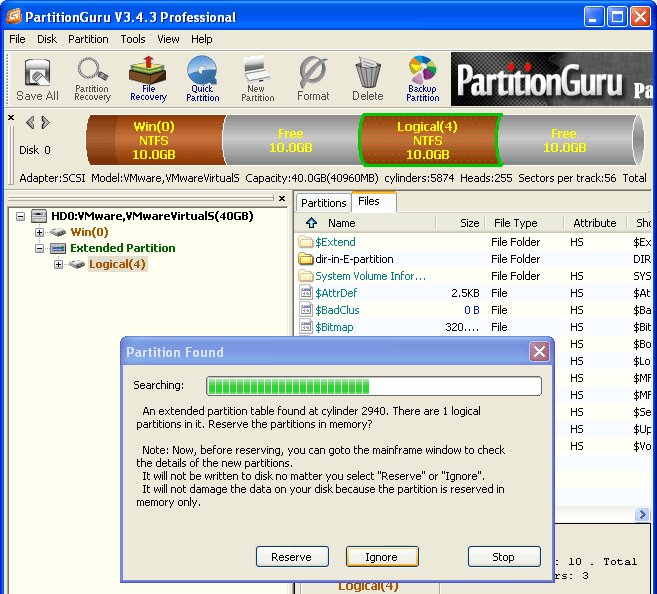Viewport: 657px width, 594px height.
Task: Go to previous disk arrow
Action: pos(30,122)
